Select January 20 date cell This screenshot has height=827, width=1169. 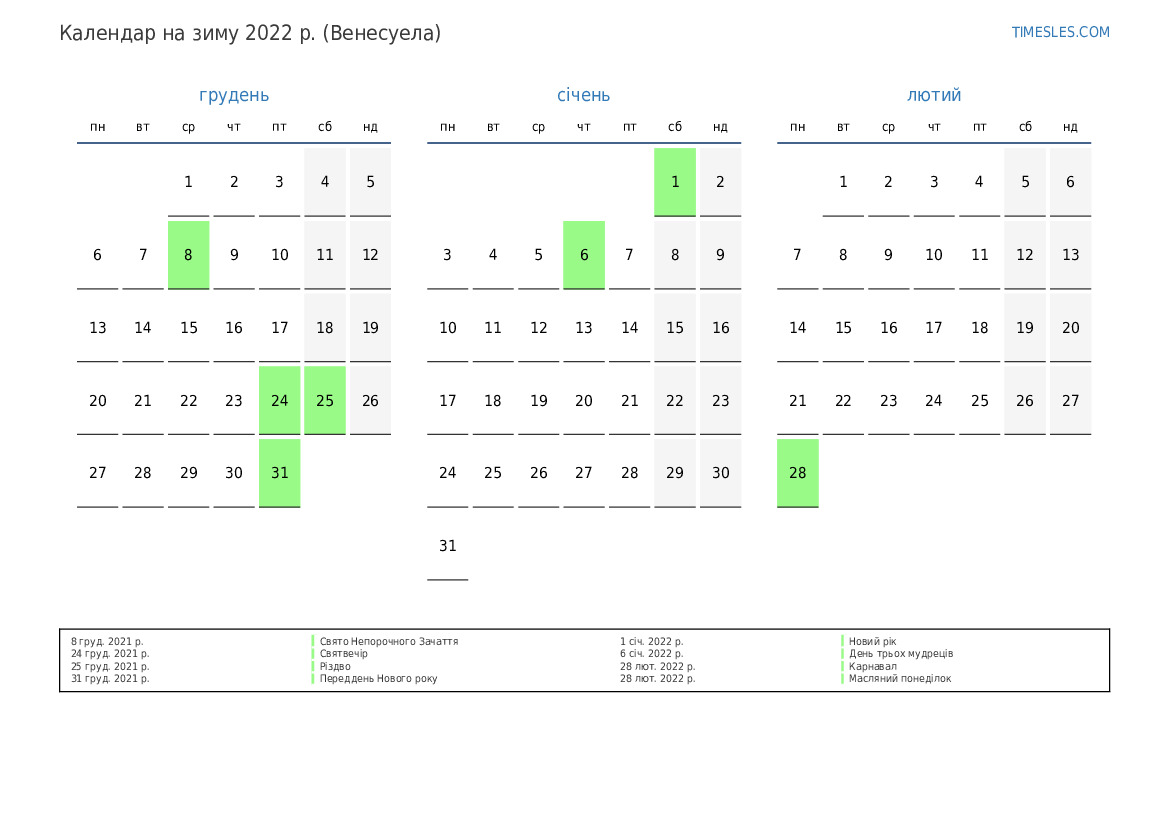tap(584, 400)
